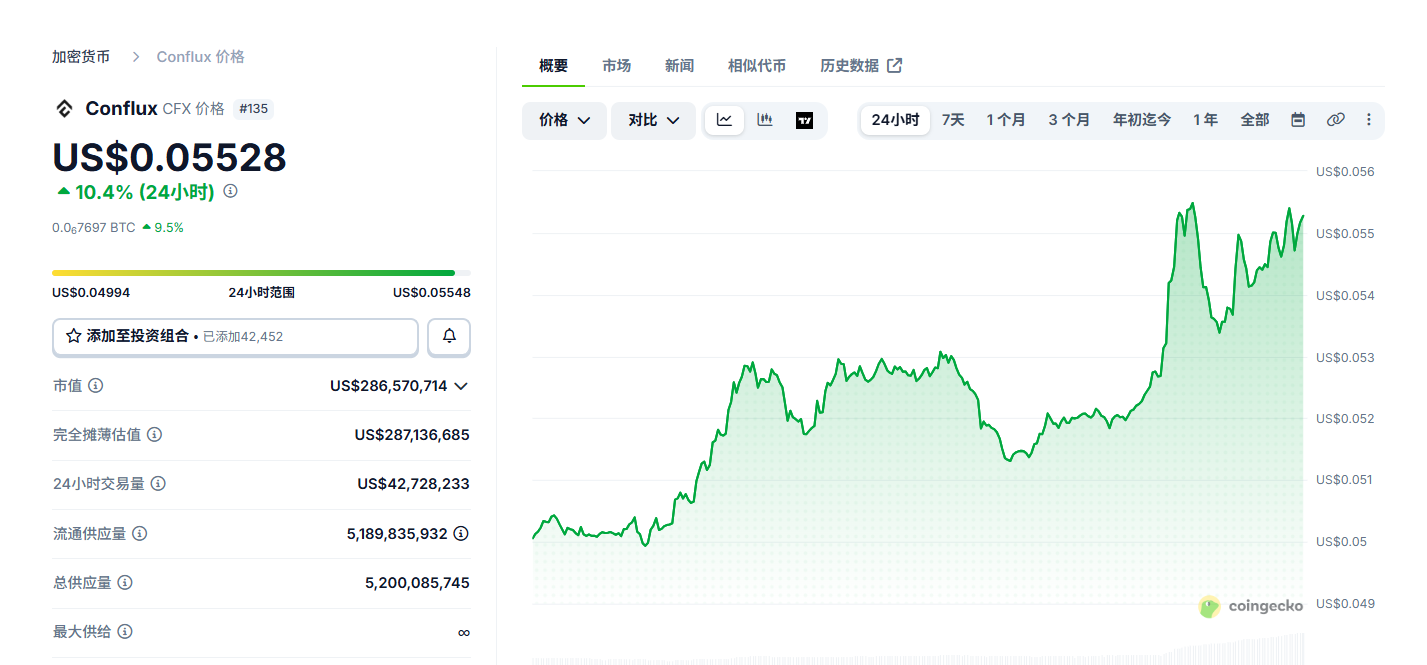Click the US$0.056 axis label

[x=1345, y=172]
